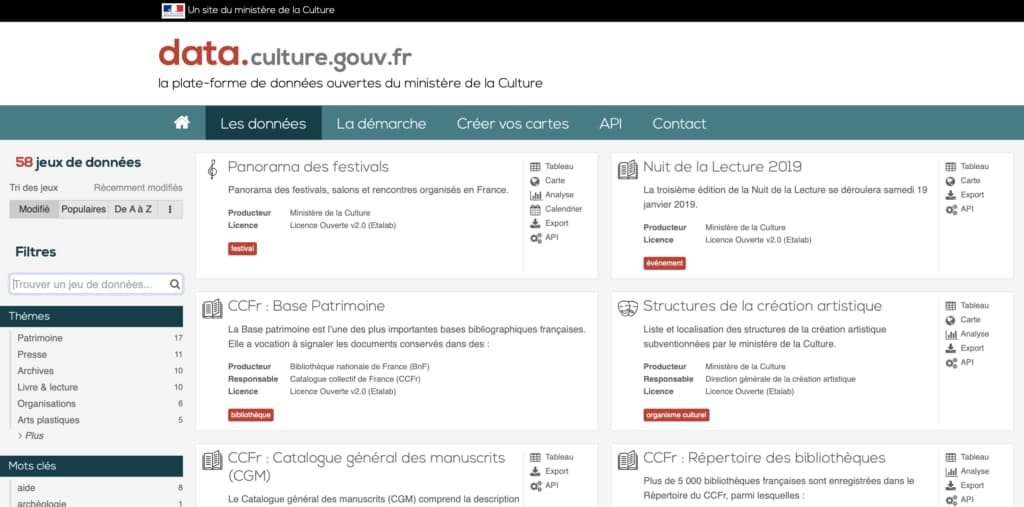Click the red festival tag
This screenshot has width=1024, height=507.
pyautogui.click(x=242, y=249)
